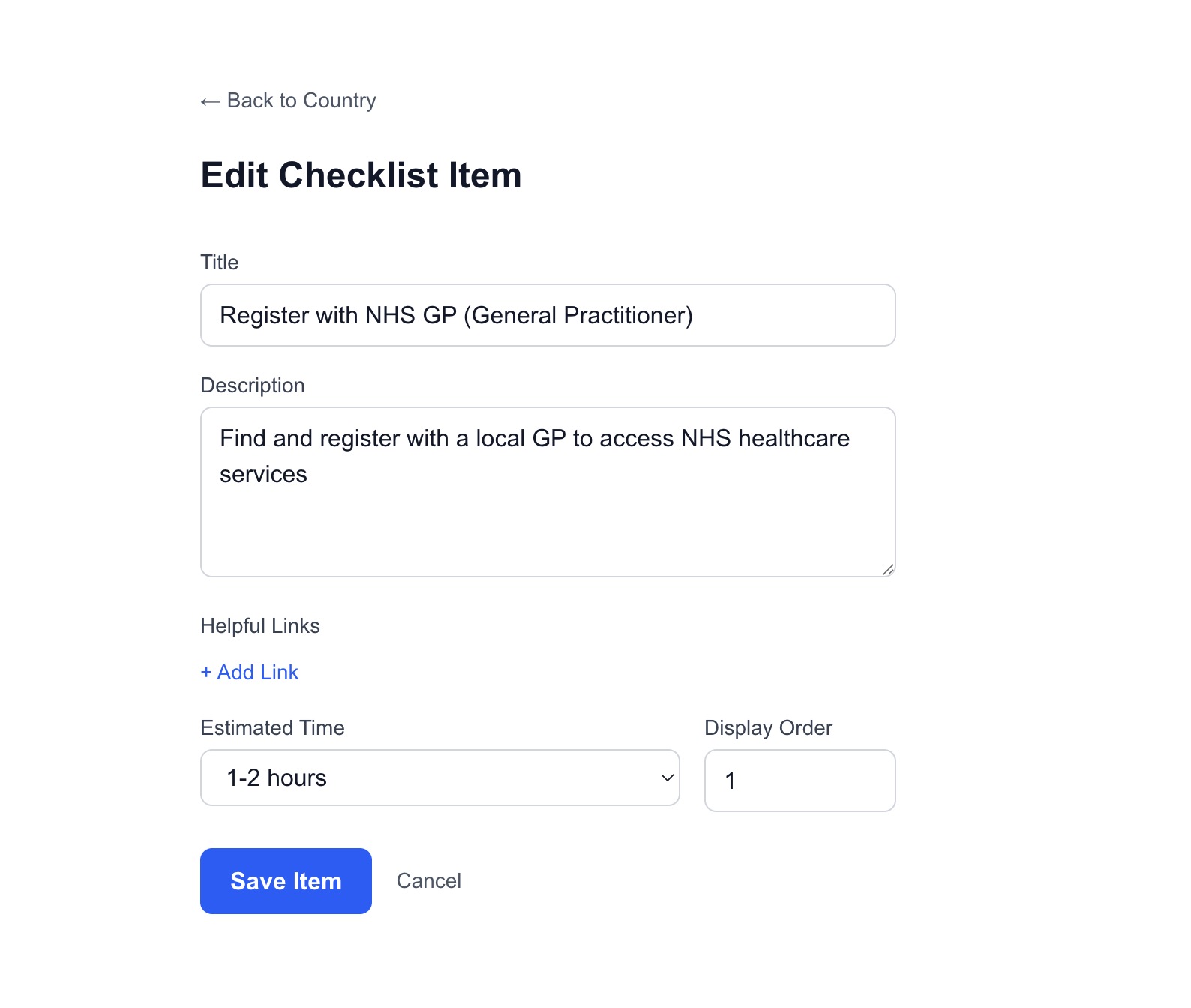Image resolution: width=1191 pixels, height=1008 pixels.
Task: Click the textarea resize handle icon
Action: click(x=888, y=568)
